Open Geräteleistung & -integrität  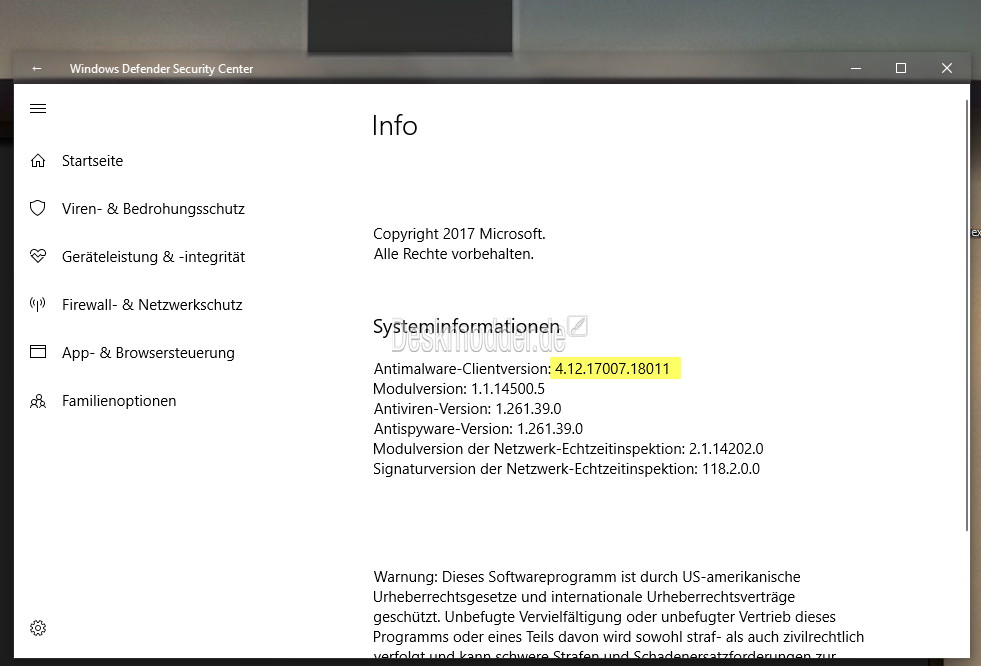[153, 257]
